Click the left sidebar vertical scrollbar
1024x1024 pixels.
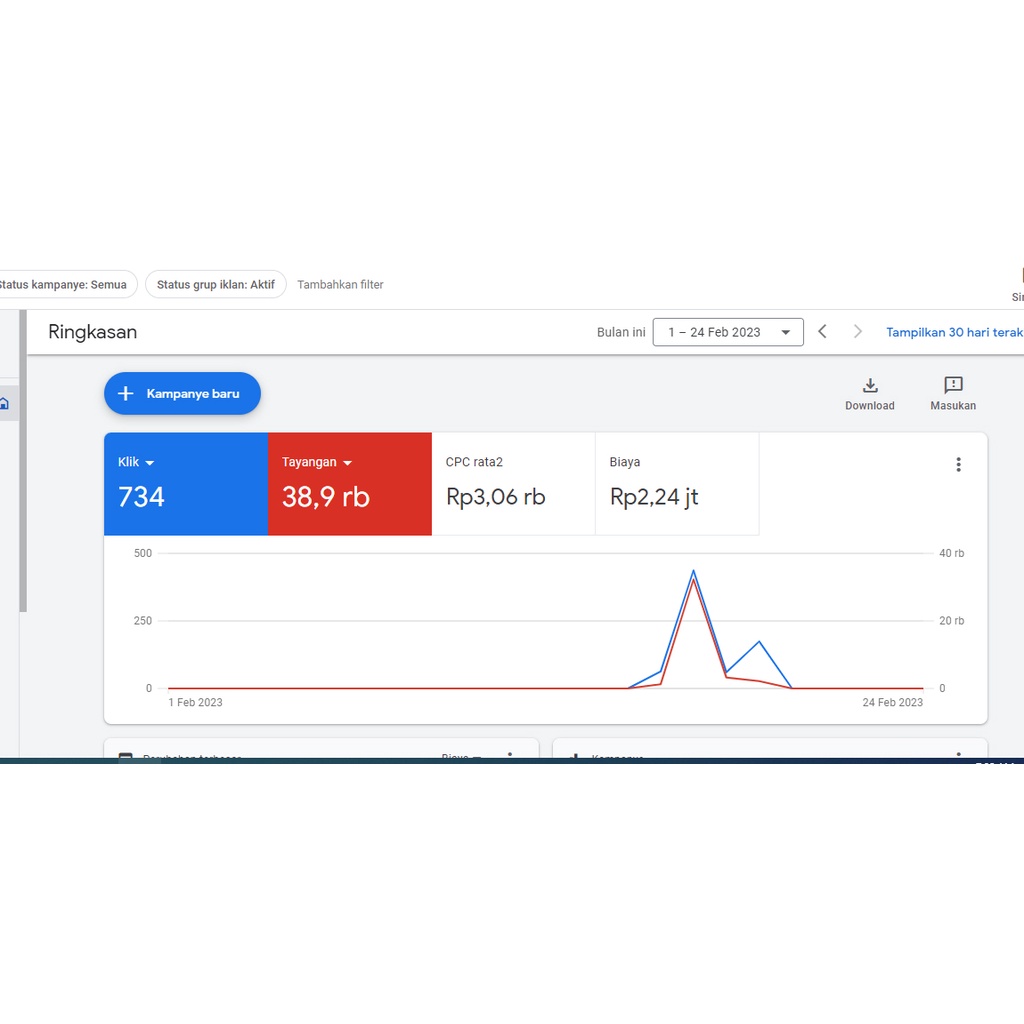(x=23, y=460)
